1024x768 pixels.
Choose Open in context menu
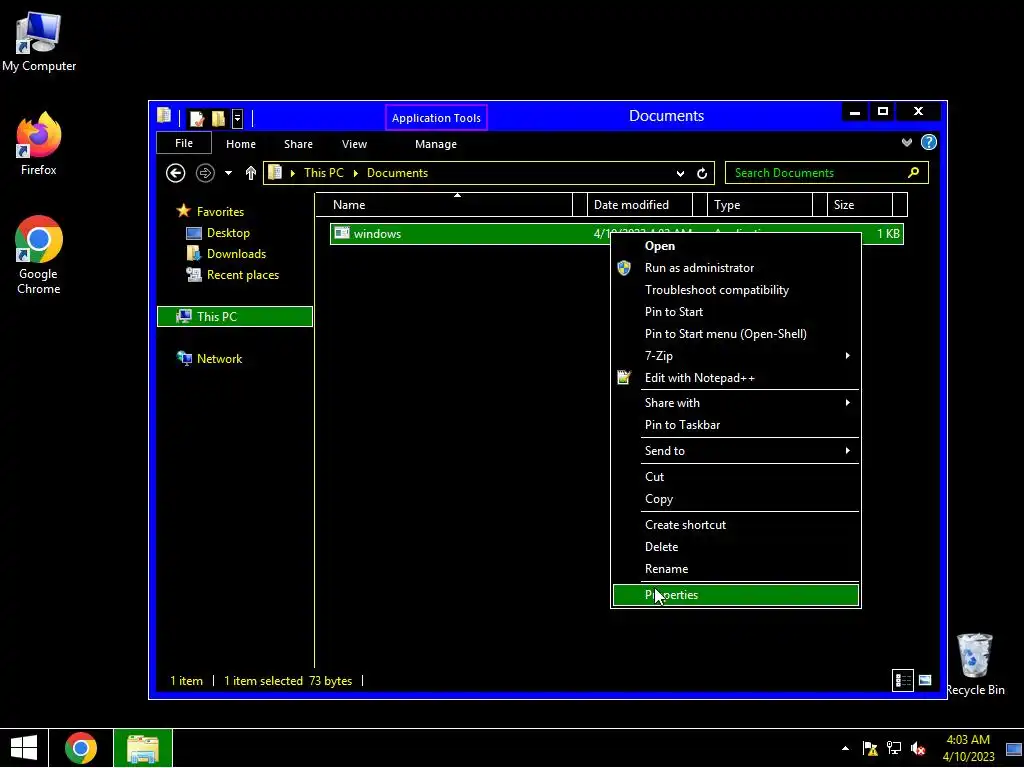736,246
